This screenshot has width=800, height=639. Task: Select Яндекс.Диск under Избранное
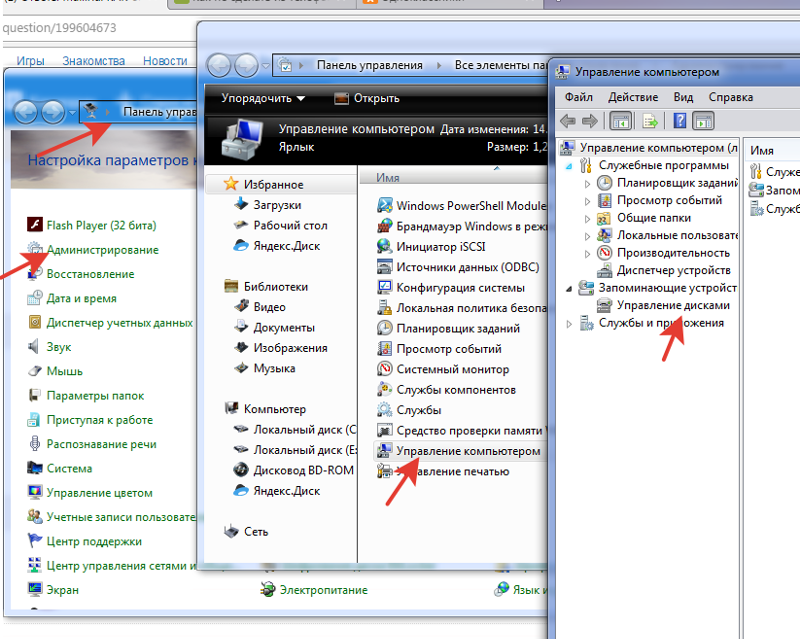(x=287, y=246)
